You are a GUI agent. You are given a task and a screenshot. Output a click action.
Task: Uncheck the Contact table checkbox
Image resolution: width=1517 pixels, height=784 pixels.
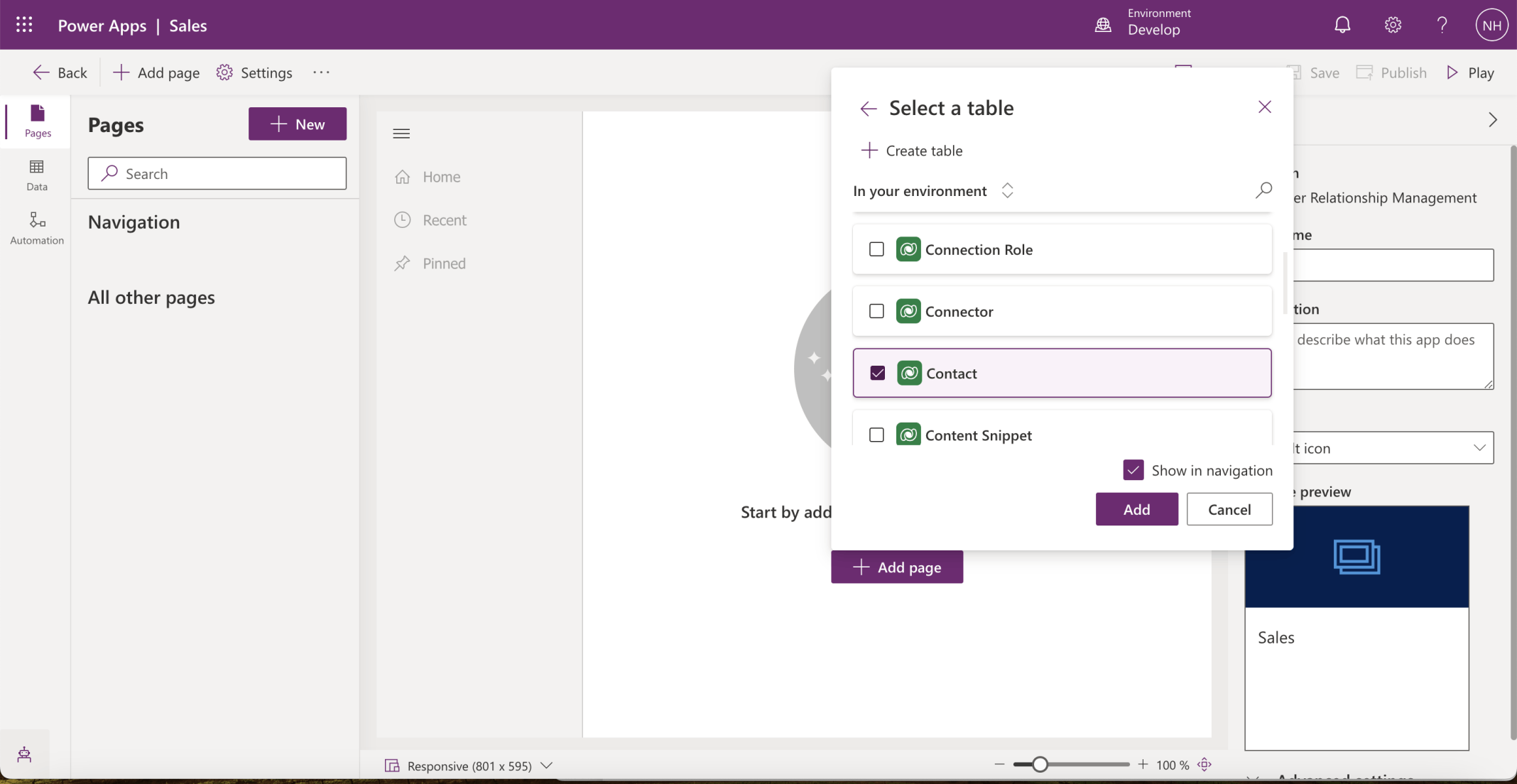tap(876, 372)
